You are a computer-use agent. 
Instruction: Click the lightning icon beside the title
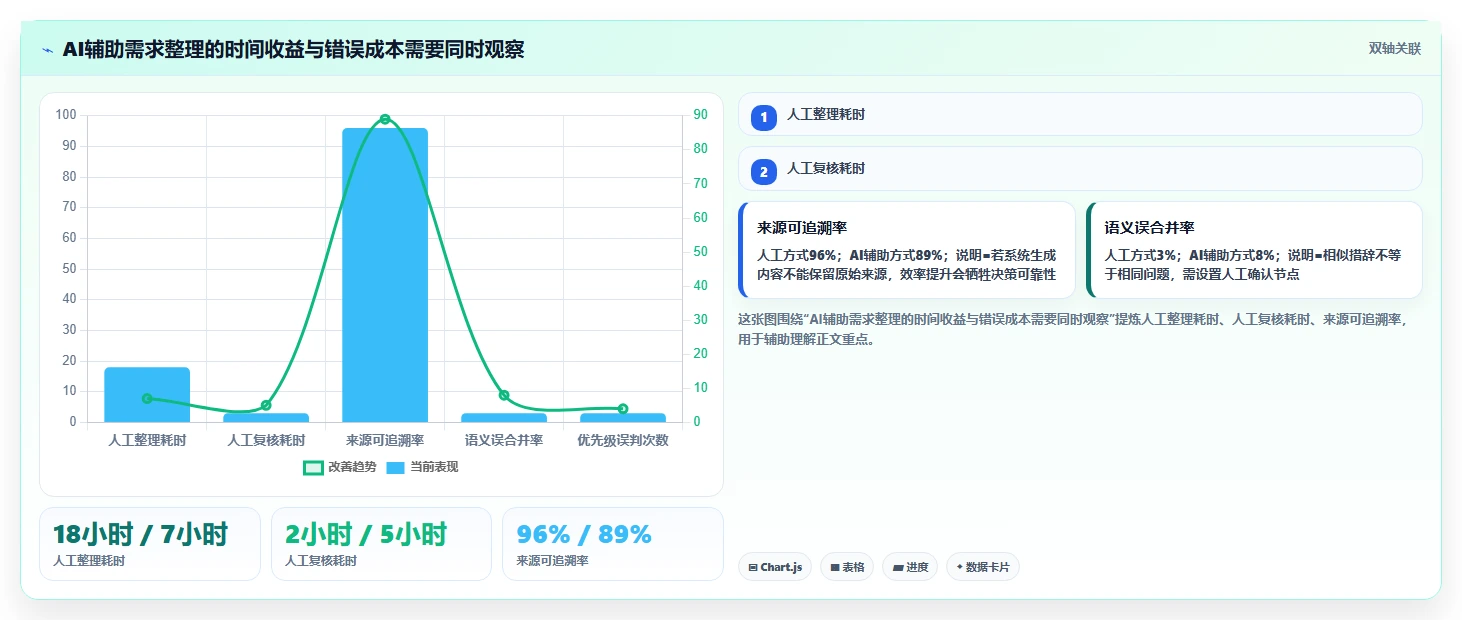coord(48,50)
